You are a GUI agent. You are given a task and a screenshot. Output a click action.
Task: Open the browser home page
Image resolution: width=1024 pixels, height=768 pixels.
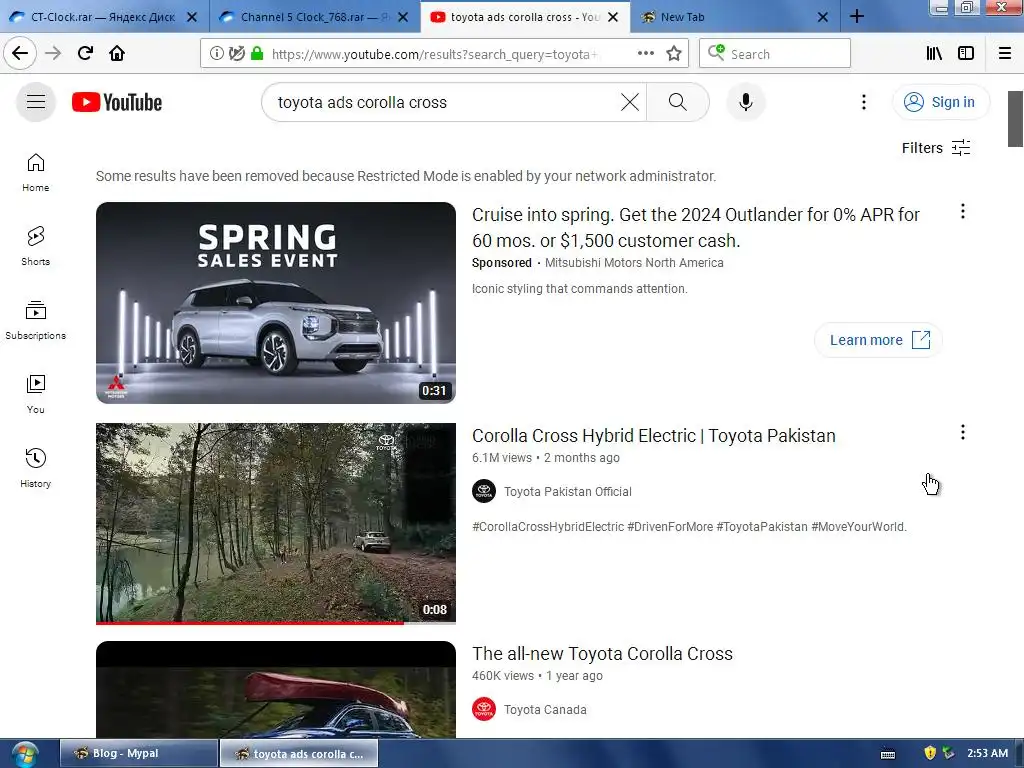pyautogui.click(x=117, y=54)
